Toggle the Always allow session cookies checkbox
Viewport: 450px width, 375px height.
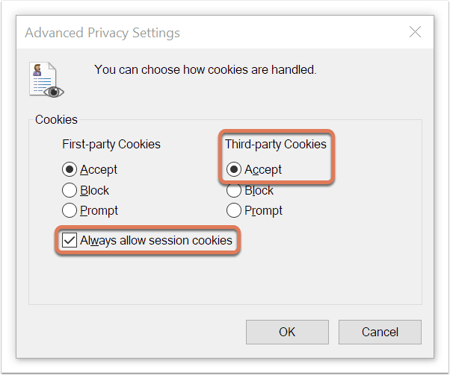[69, 240]
